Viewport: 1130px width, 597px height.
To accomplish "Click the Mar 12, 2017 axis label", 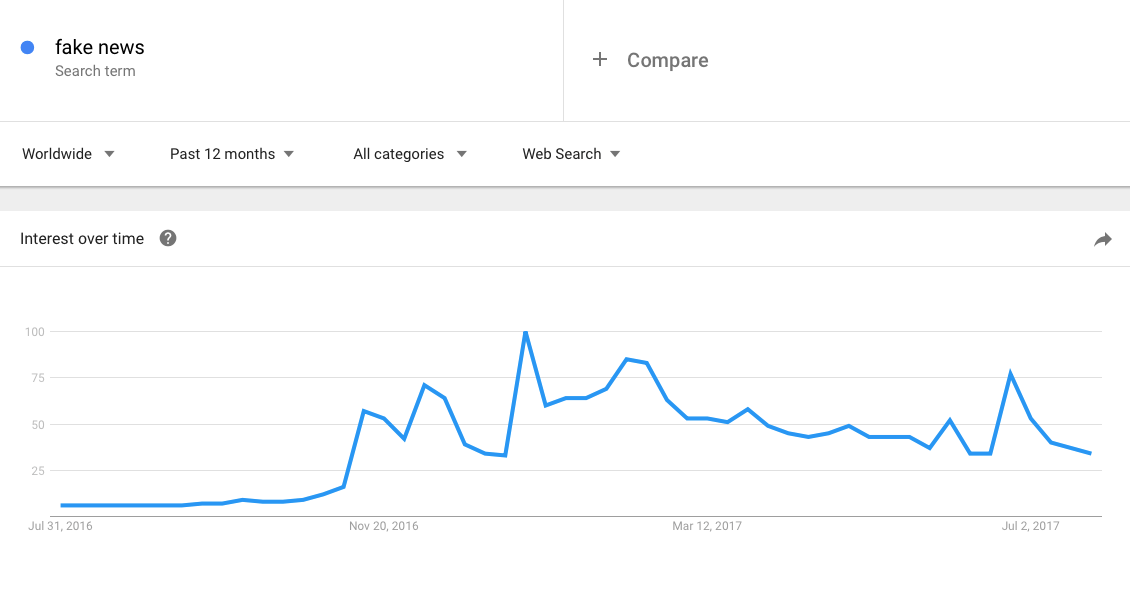I will point(707,526).
